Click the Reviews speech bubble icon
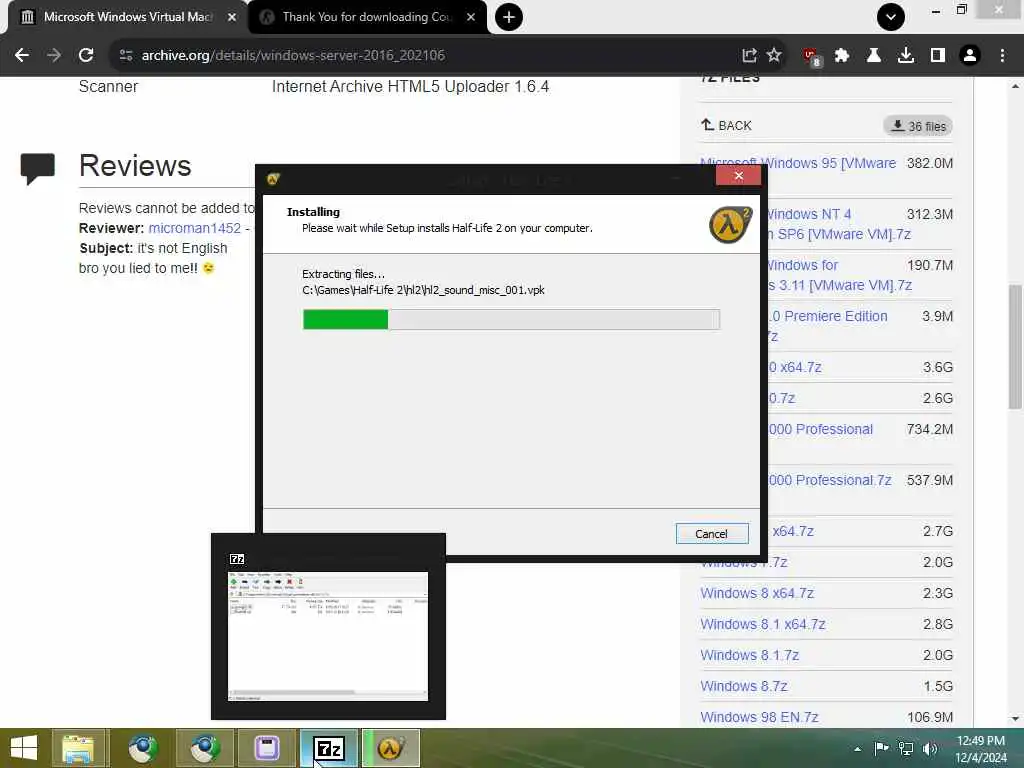Image resolution: width=1024 pixels, height=768 pixels. pos(38,168)
